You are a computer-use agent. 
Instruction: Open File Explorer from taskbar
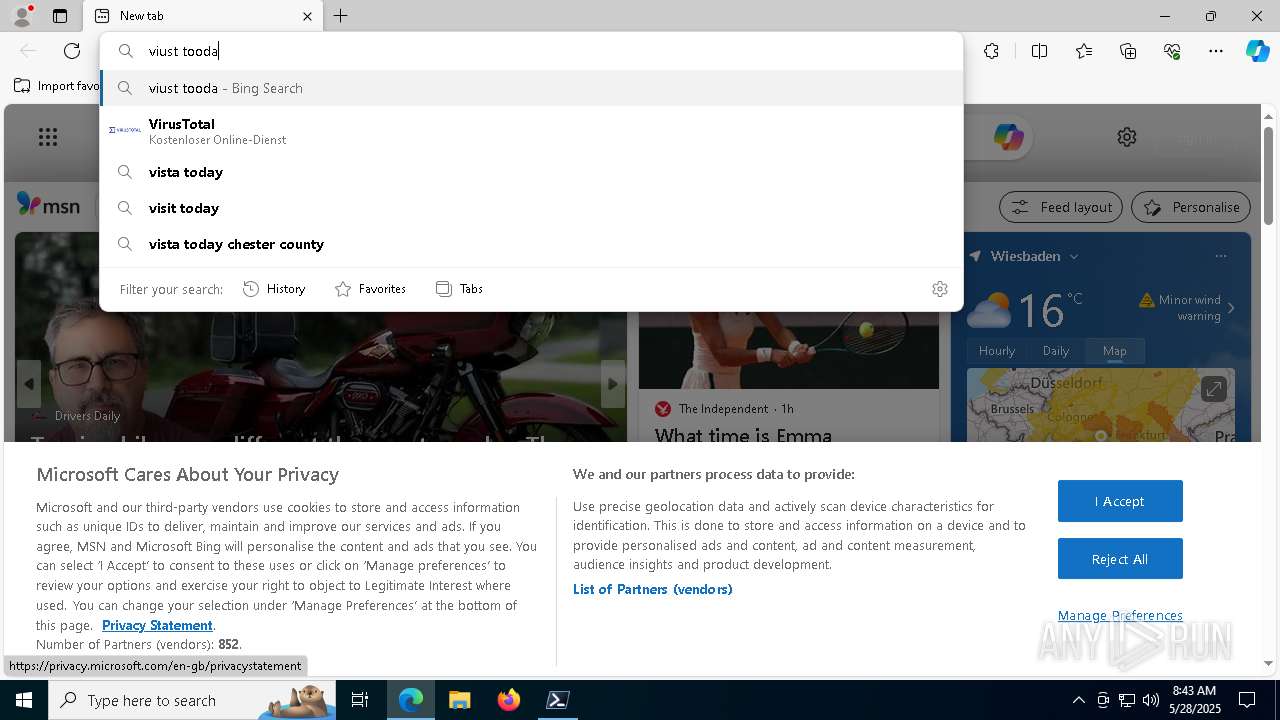pos(459,700)
